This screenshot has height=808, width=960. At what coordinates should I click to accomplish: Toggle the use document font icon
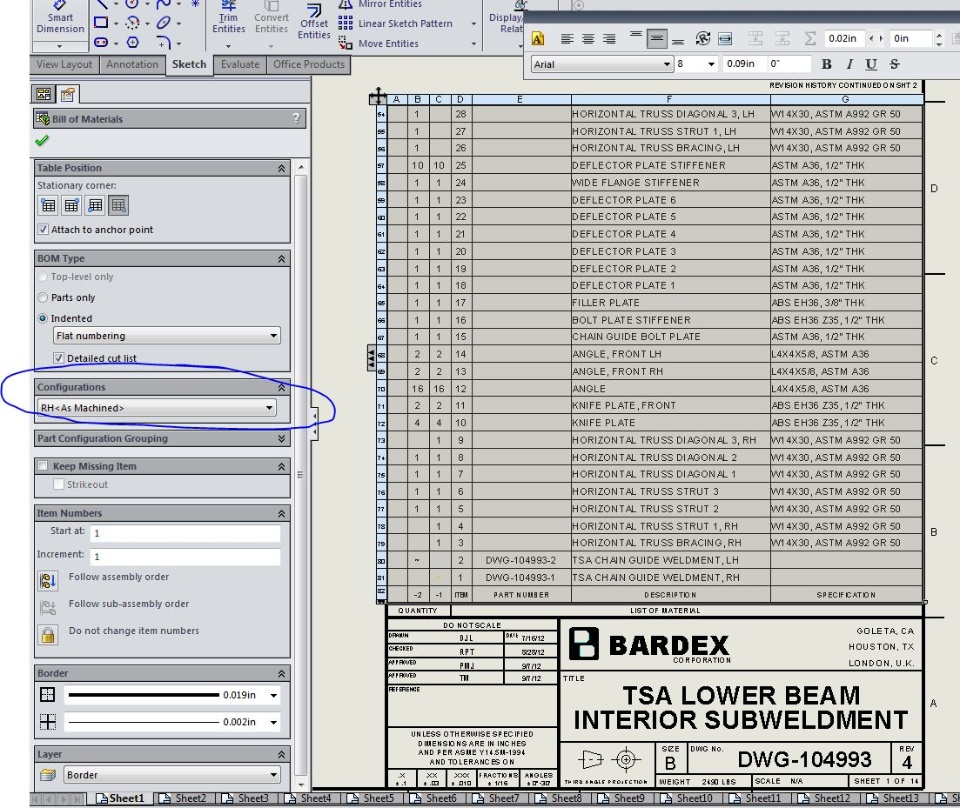point(538,39)
